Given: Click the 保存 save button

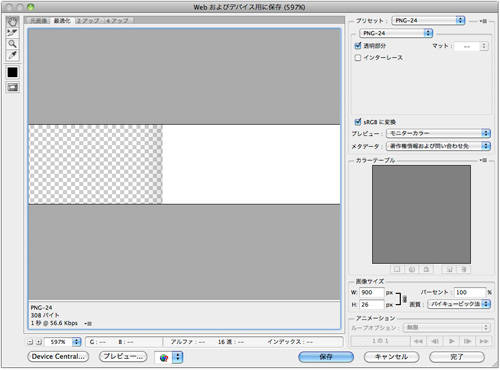Looking at the screenshot, I should [x=326, y=357].
